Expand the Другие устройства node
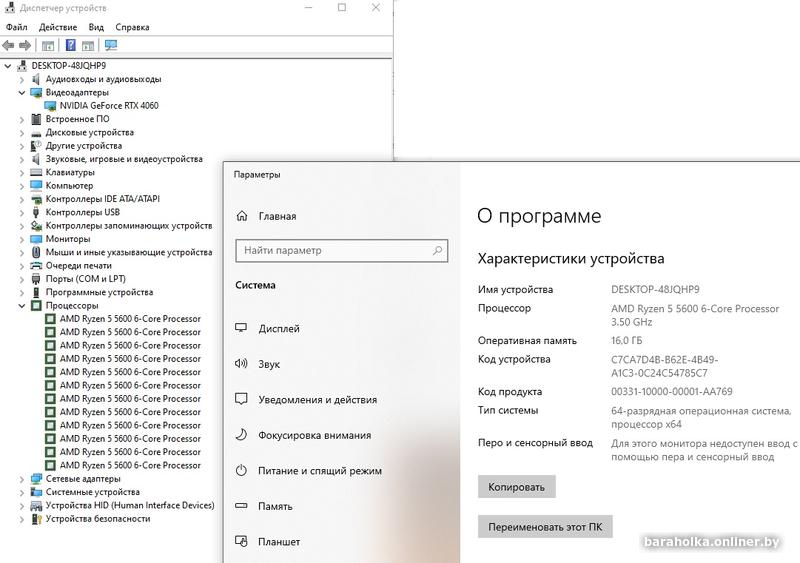This screenshot has width=800, height=563. pos(22,146)
